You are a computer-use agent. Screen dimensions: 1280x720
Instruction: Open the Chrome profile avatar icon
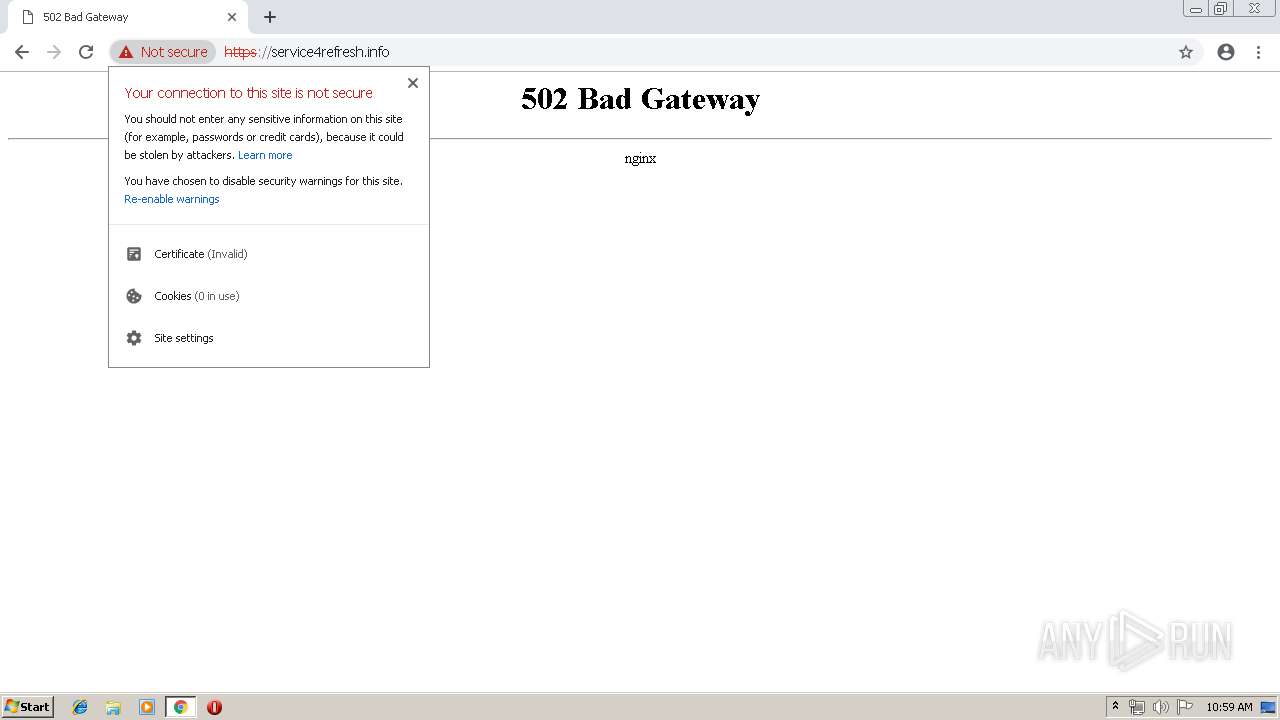[x=1226, y=52]
